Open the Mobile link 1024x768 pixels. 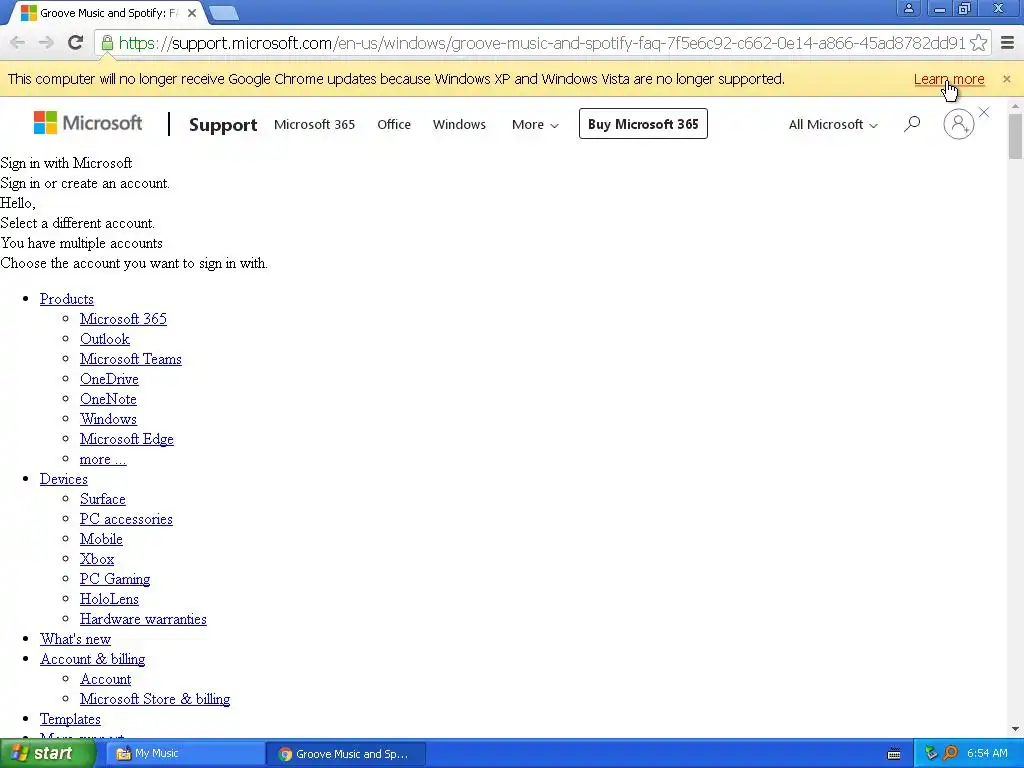[101, 539]
